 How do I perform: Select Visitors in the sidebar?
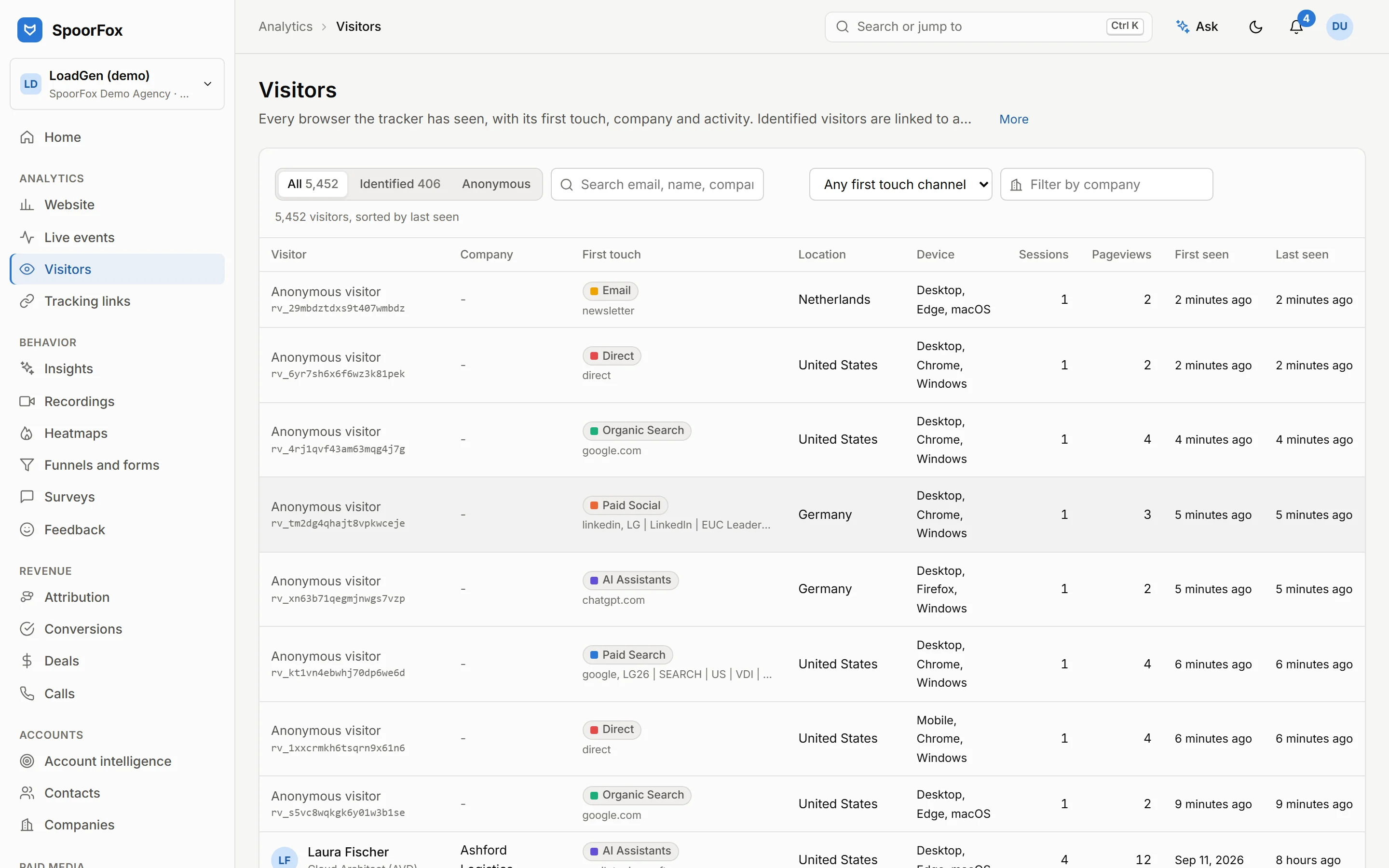pyautogui.click(x=117, y=269)
